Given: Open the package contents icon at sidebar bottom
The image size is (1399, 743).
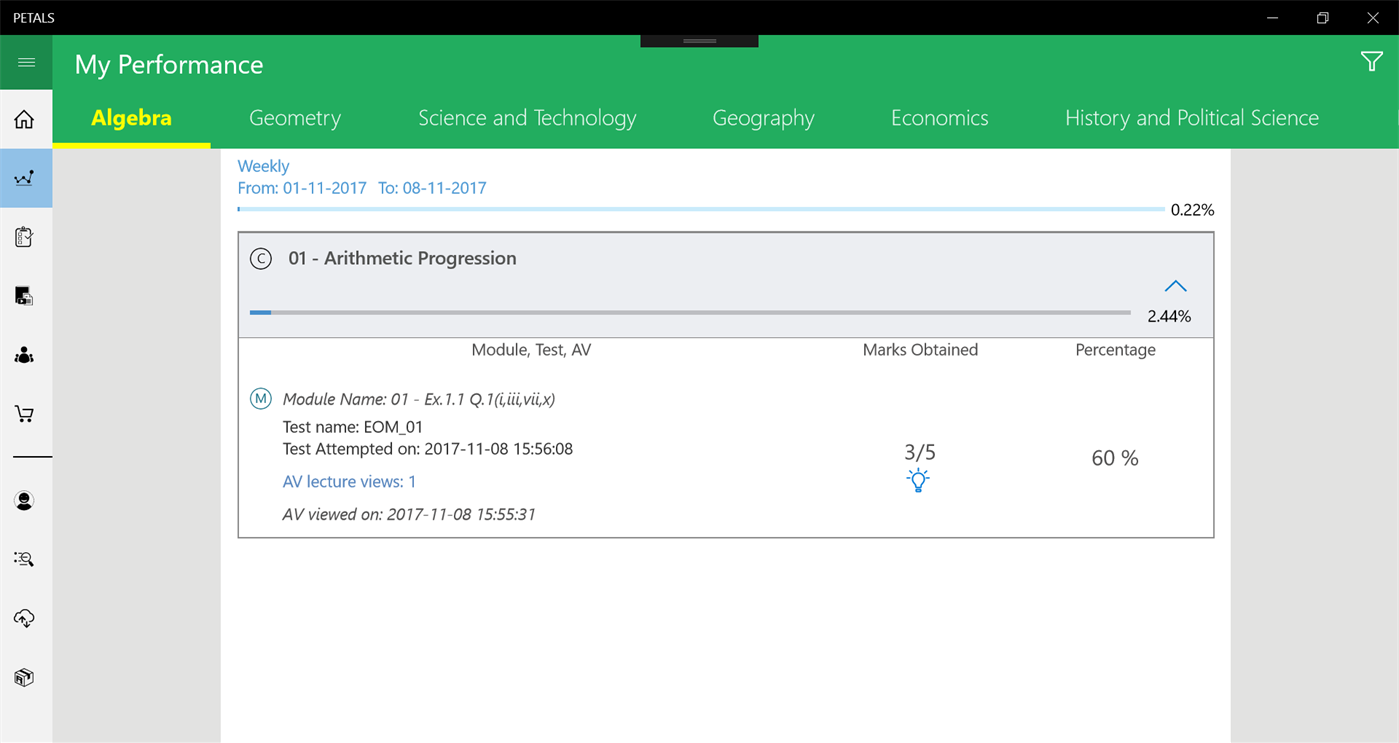Looking at the screenshot, I should click(x=25, y=677).
